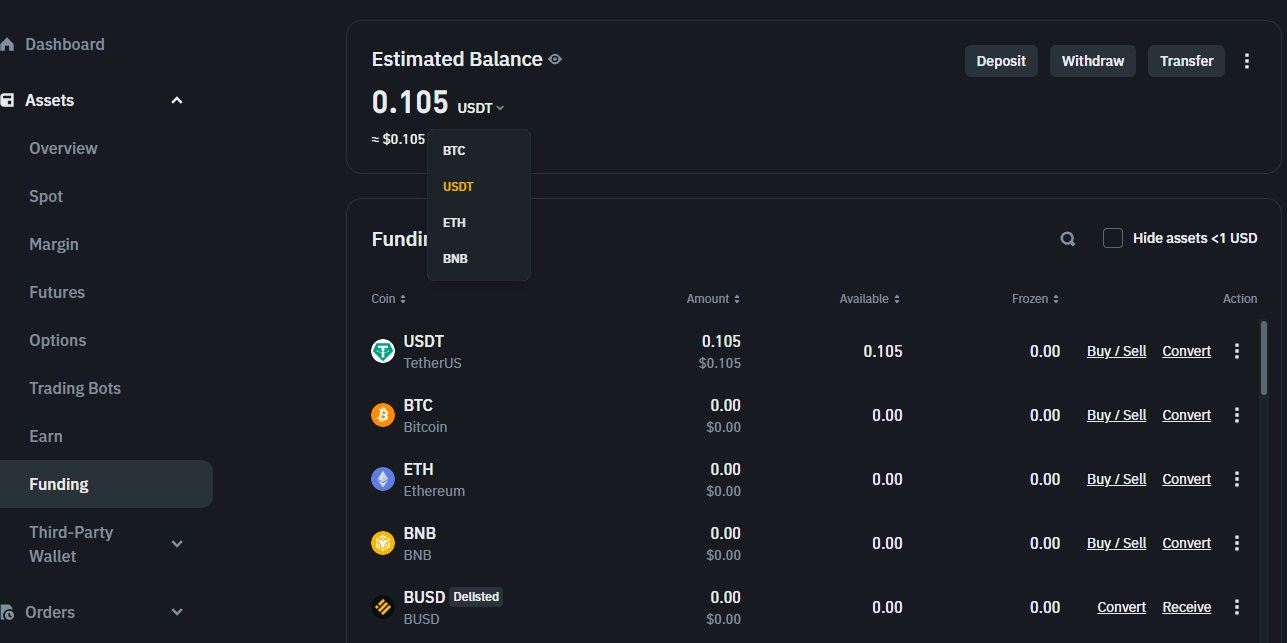This screenshot has height=643, width=1287.
Task: Sort the table by Available column
Action: [x=870, y=299]
